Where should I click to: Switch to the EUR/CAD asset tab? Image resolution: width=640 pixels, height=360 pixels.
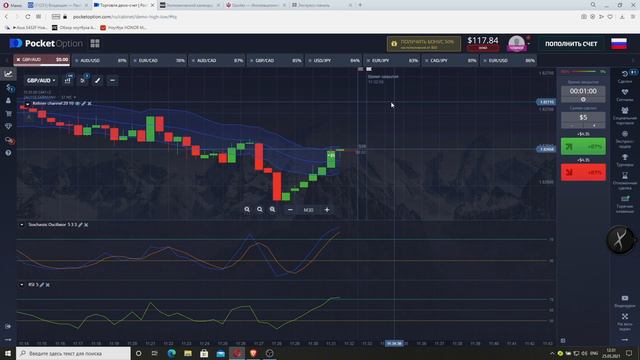point(159,60)
